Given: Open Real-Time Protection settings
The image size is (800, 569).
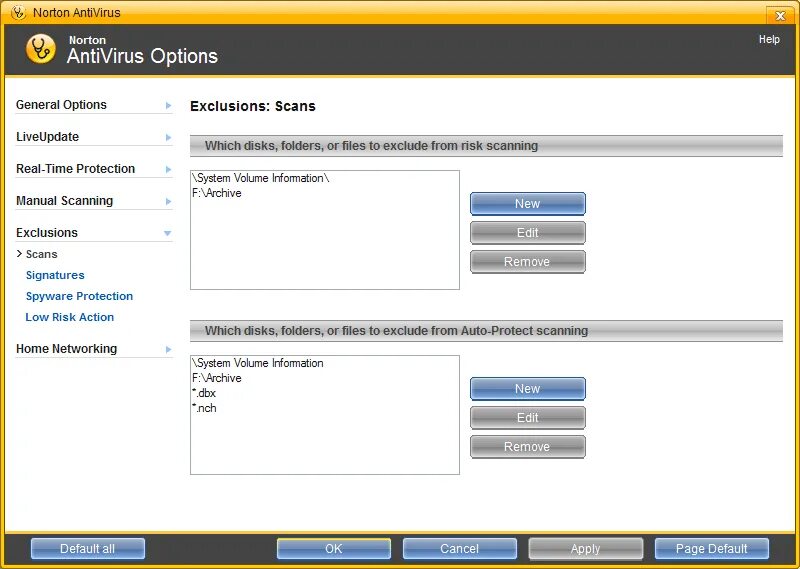Looking at the screenshot, I should tap(76, 168).
